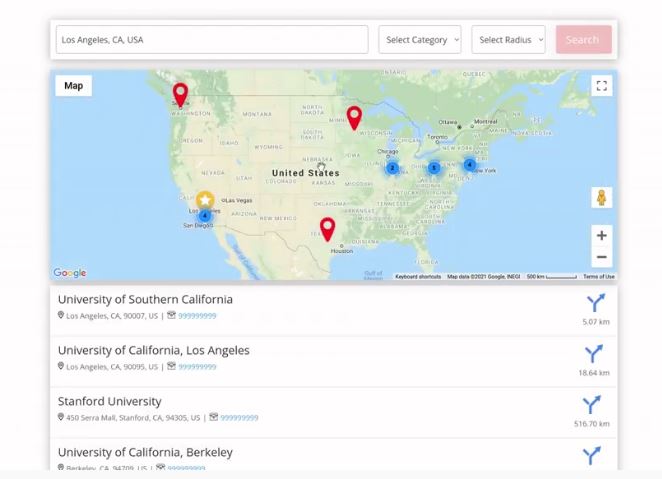This screenshot has height=479, width=662.
Task: Open University of California, Berkeley listing
Action: [x=145, y=452]
